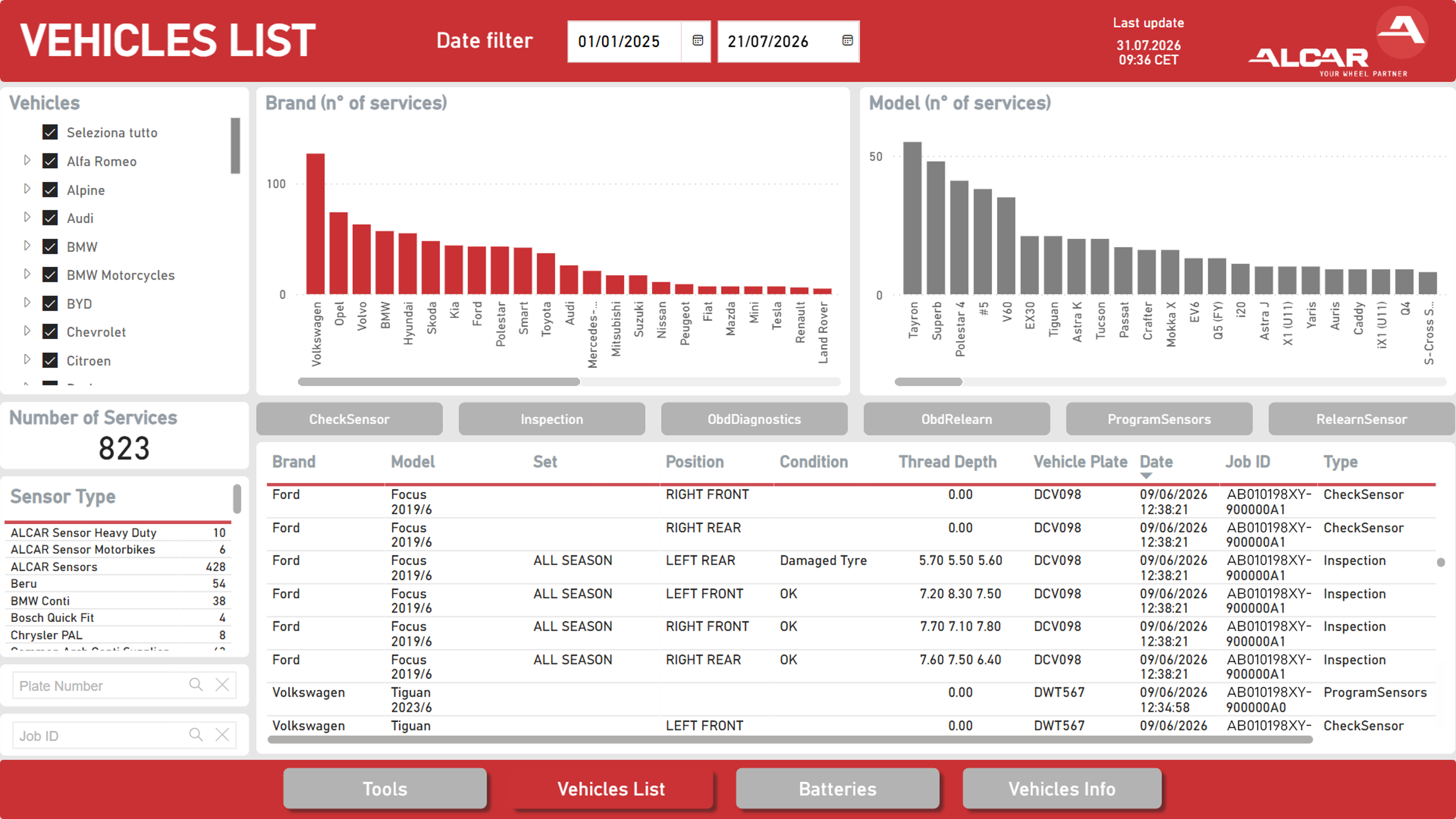Click the Job ID search magnifier icon
Image resolution: width=1456 pixels, height=819 pixels.
pyautogui.click(x=196, y=735)
